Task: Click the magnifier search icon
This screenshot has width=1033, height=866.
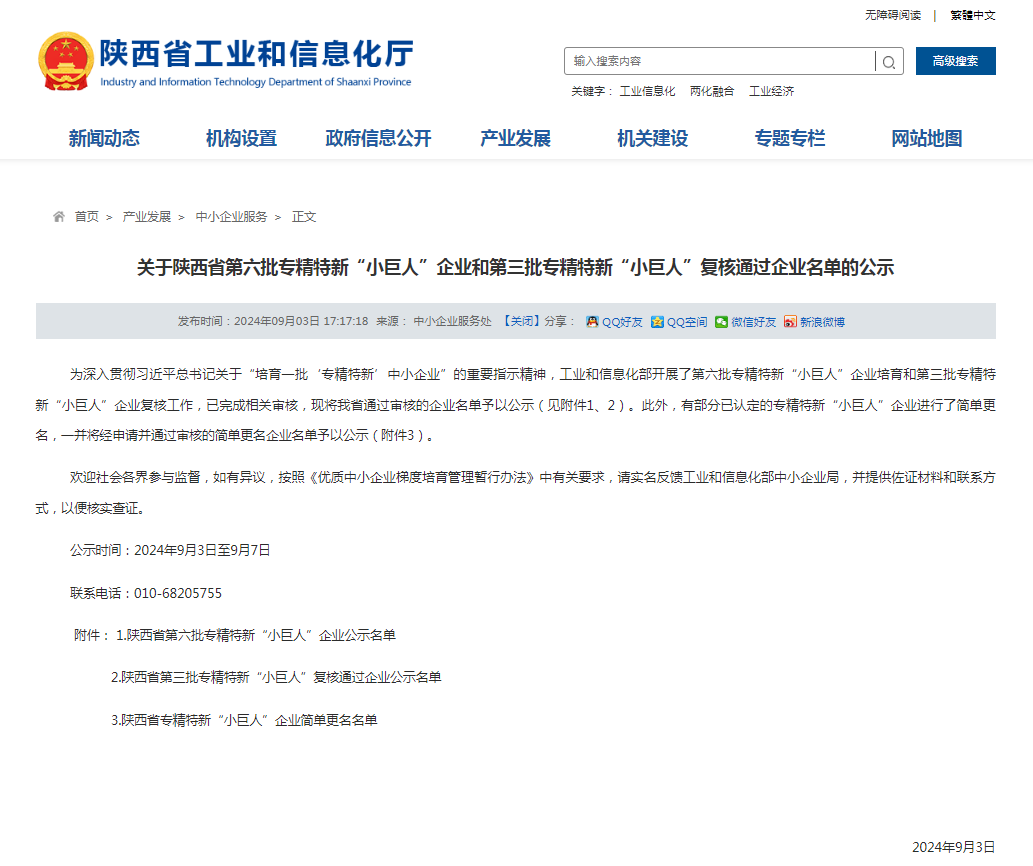Action: (x=889, y=62)
